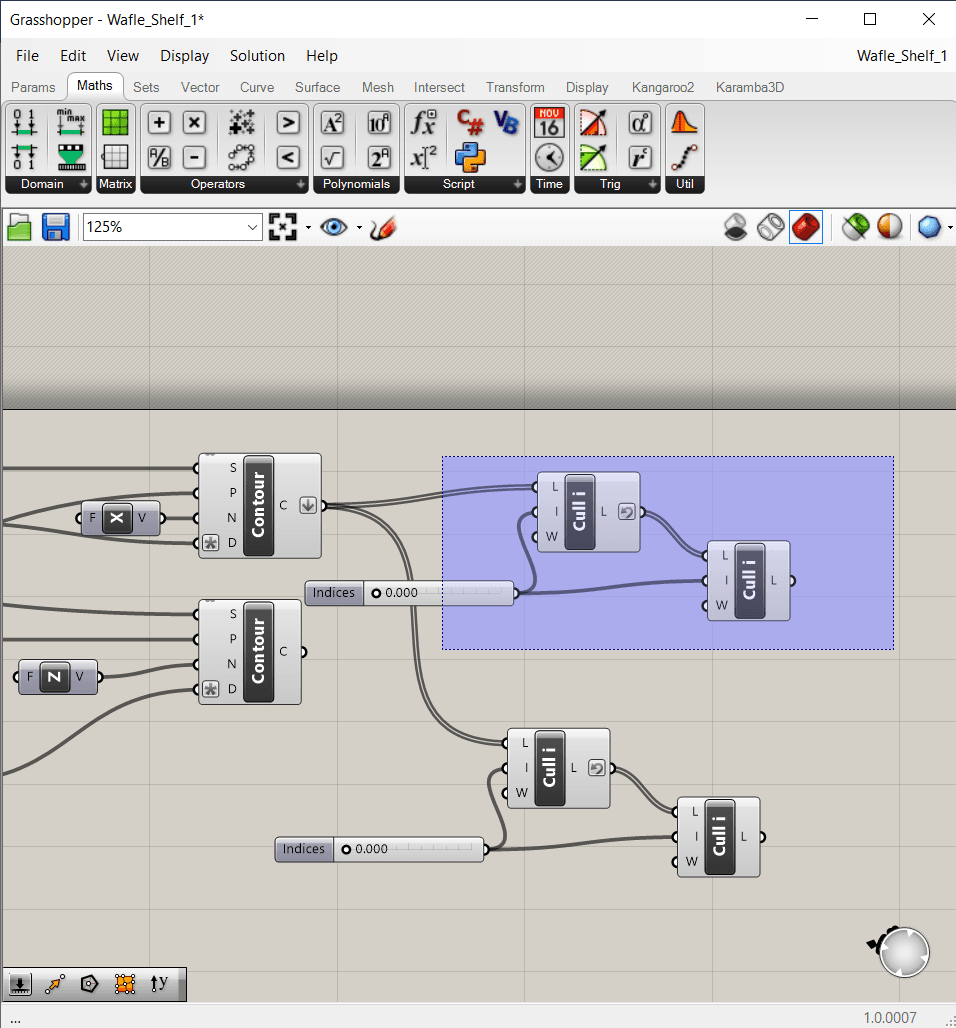Click the Zoom Extents button
The image size is (956, 1028).
[x=283, y=227]
